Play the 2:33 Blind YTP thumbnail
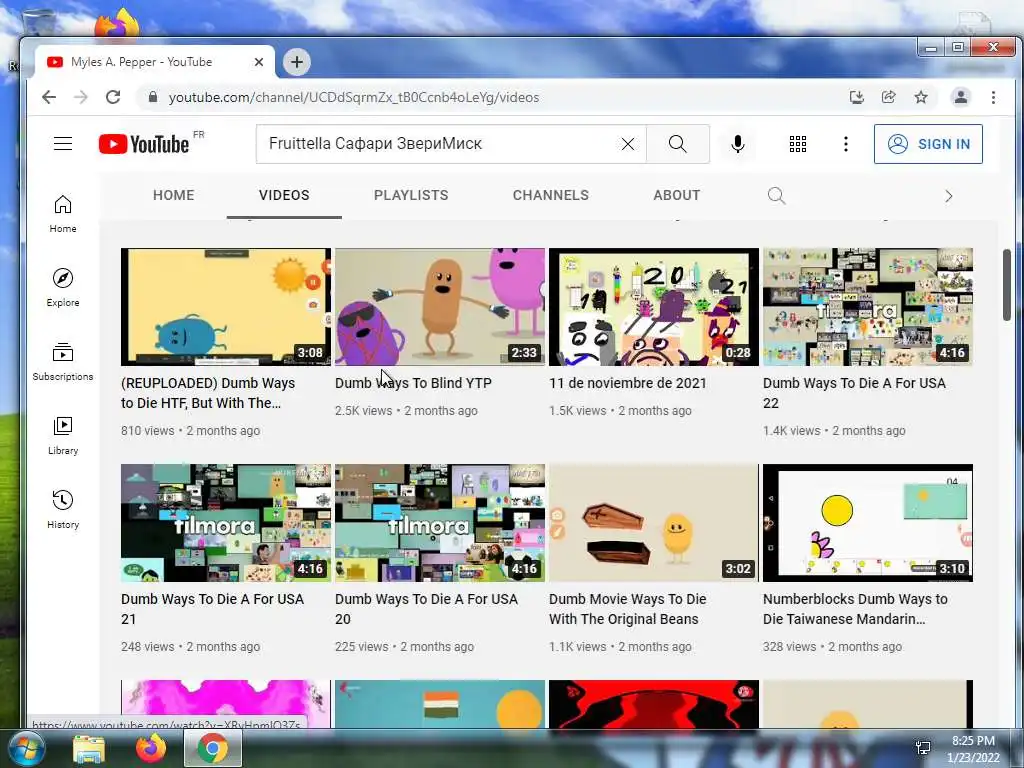Screen dimensions: 1024x768 (440, 307)
